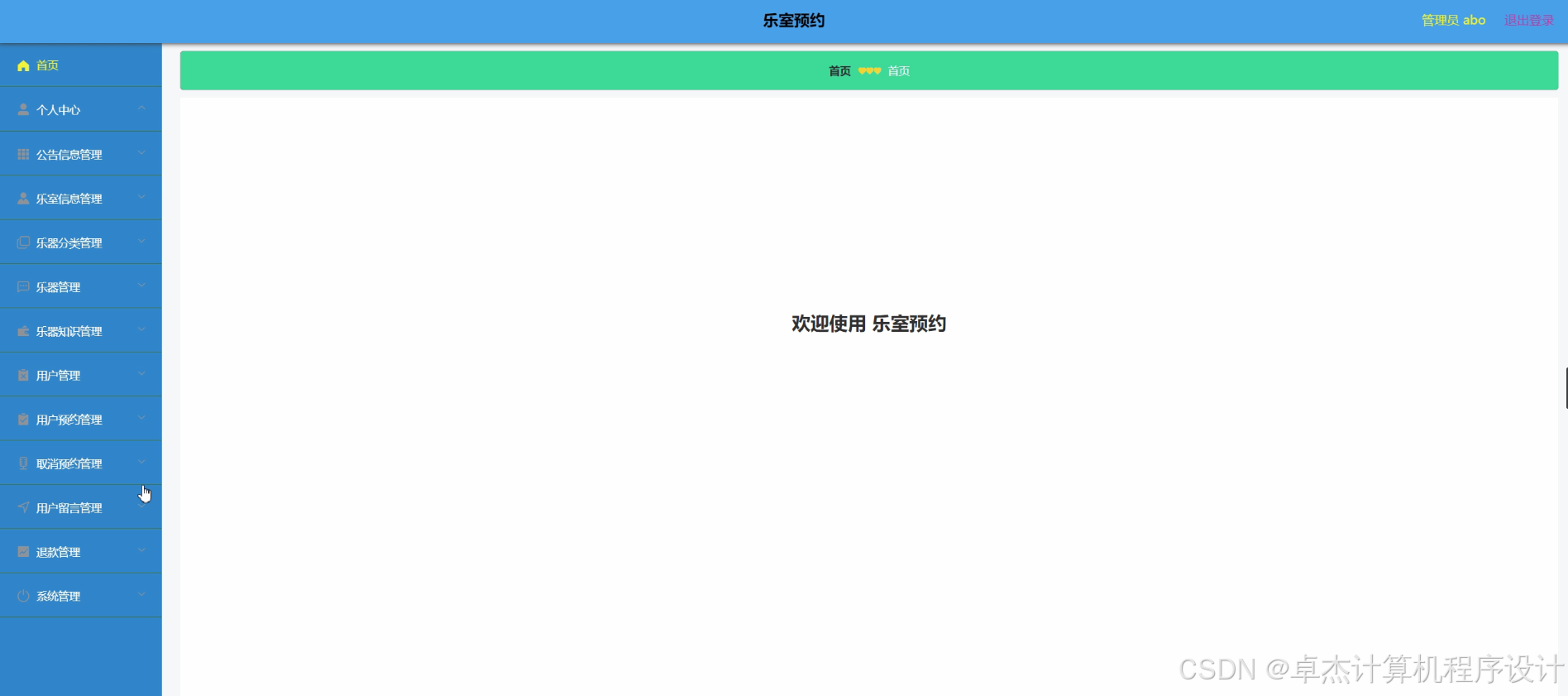The width and height of the screenshot is (1568, 696).
Task: Click the 退出登录 logout link
Action: [1529, 21]
